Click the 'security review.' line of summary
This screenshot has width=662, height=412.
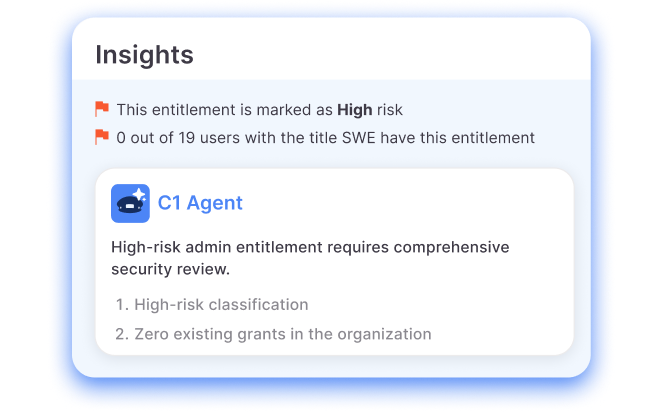(170, 270)
